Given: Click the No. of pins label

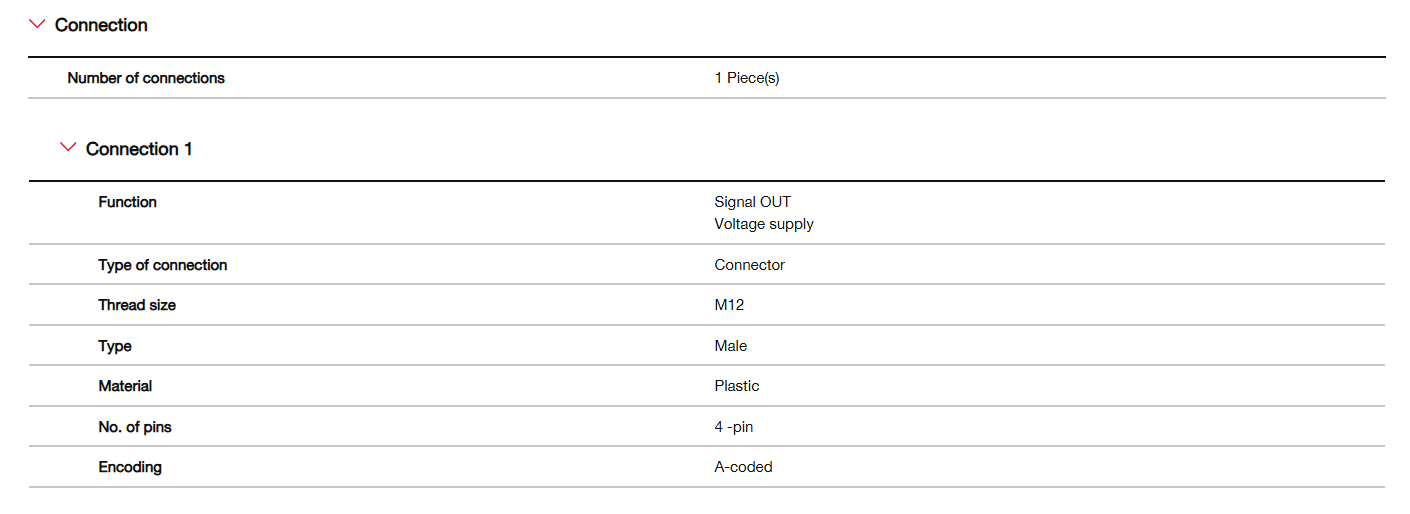Looking at the screenshot, I should point(134,427).
